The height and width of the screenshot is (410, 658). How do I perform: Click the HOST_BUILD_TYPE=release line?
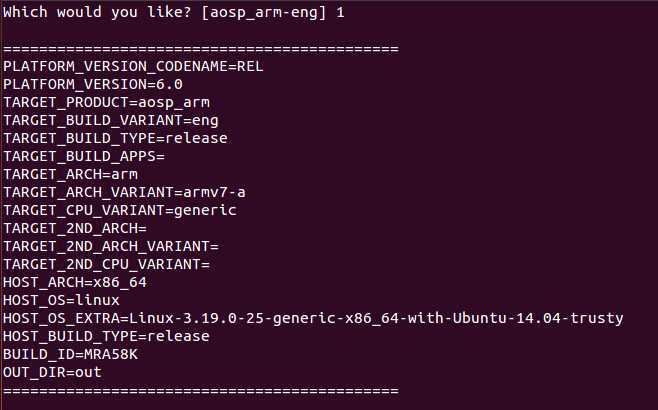point(106,336)
